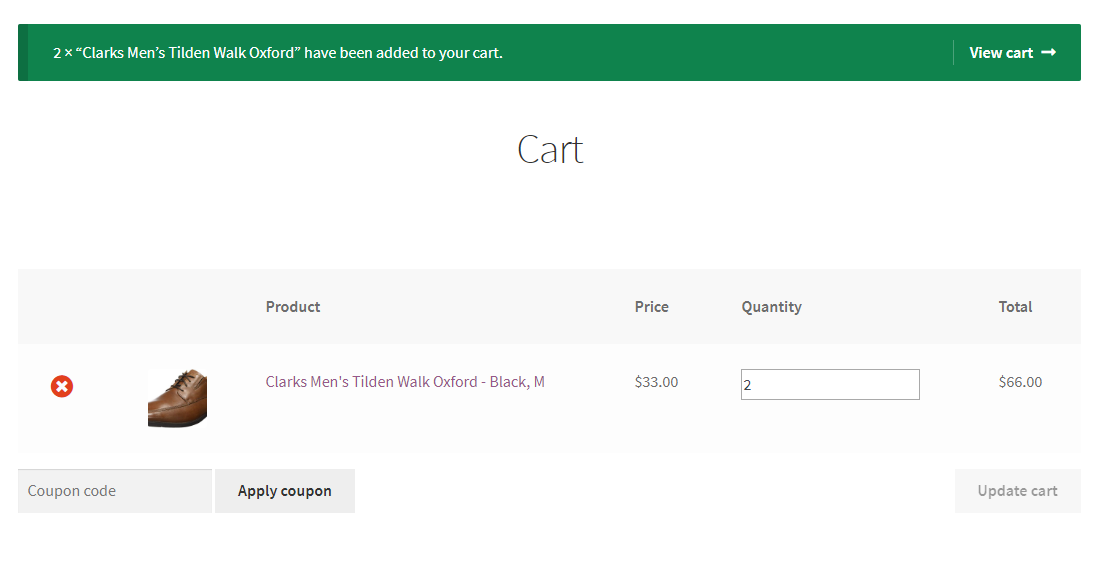The image size is (1097, 563).
Task: Click the arrow icon beside View cart
Action: click(1048, 52)
